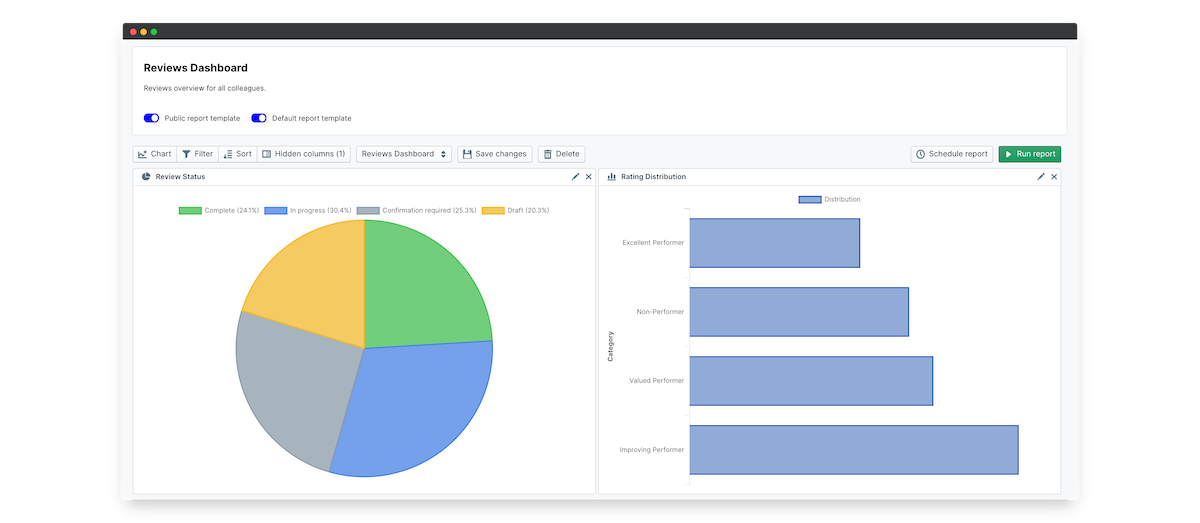
Task: Click the Non-Performer axis label
Action: click(x=660, y=312)
